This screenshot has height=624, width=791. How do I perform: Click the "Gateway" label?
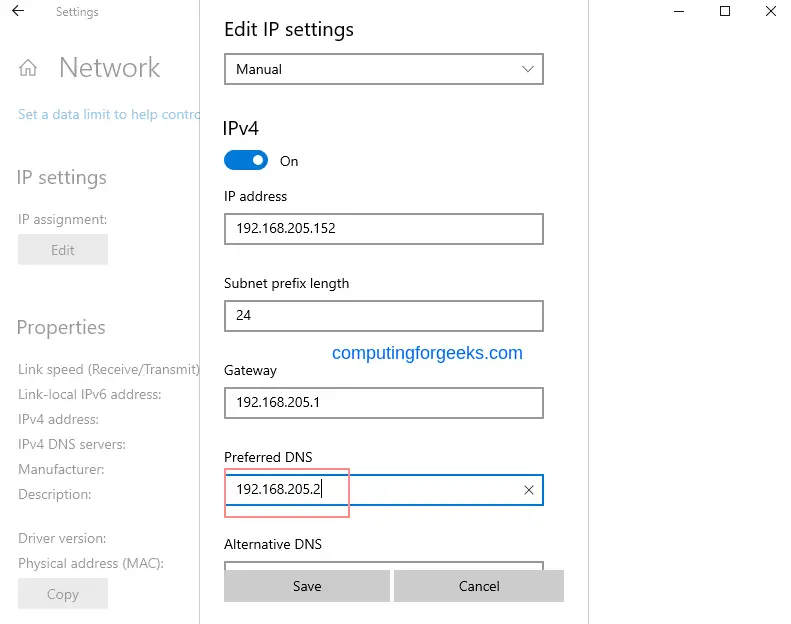pyautogui.click(x=250, y=371)
